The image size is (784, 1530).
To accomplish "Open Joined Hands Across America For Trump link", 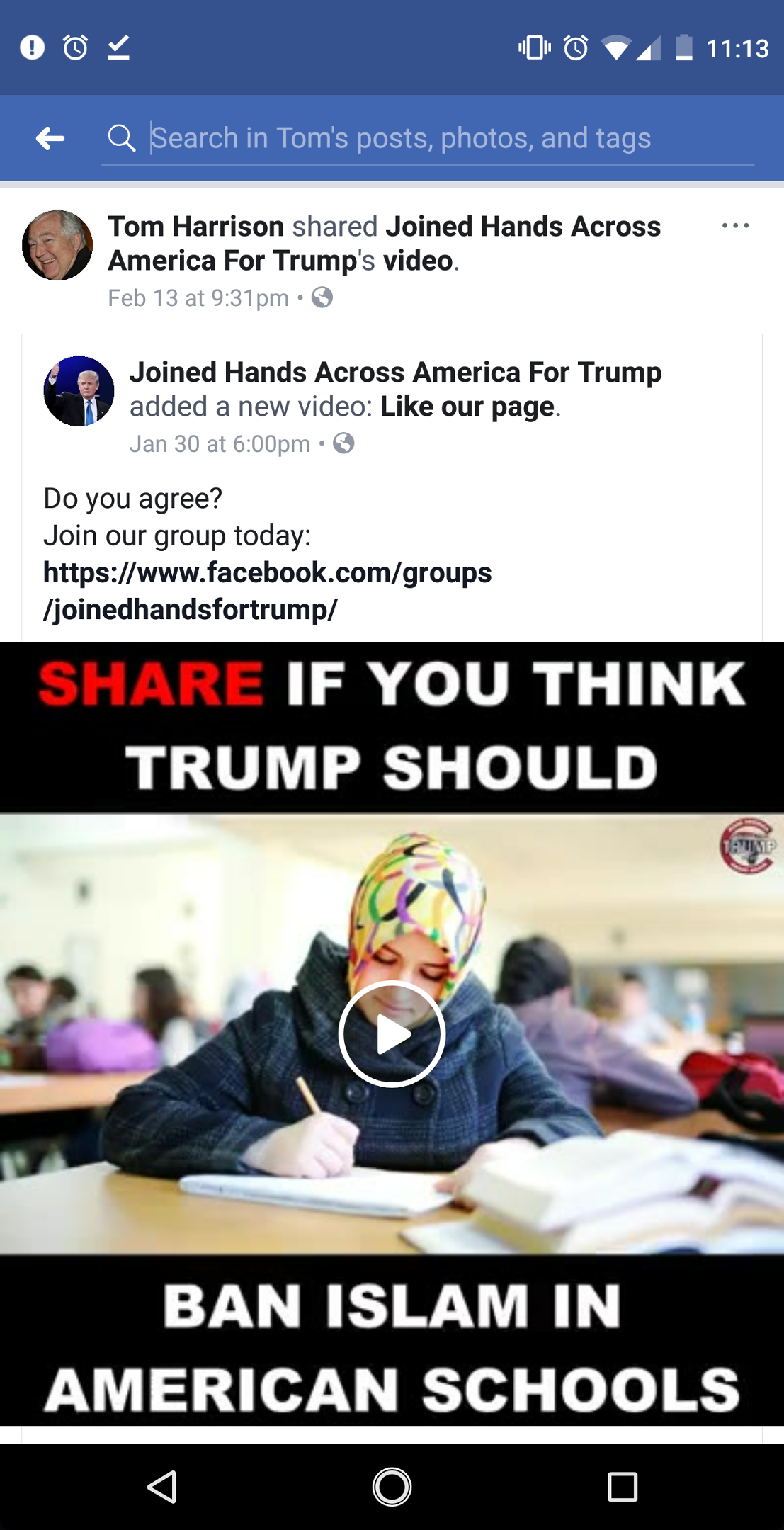I will [395, 372].
